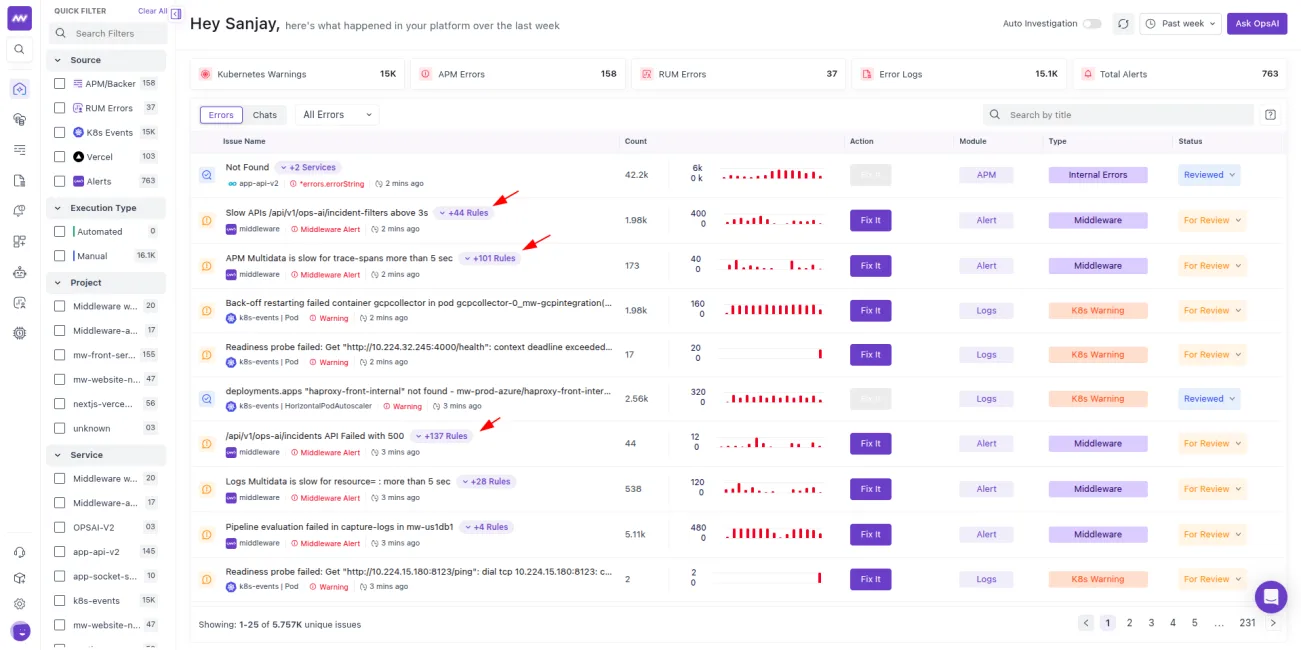1301x650 pixels.
Task: Open the logs lines icon in sidebar
Action: (x=20, y=150)
